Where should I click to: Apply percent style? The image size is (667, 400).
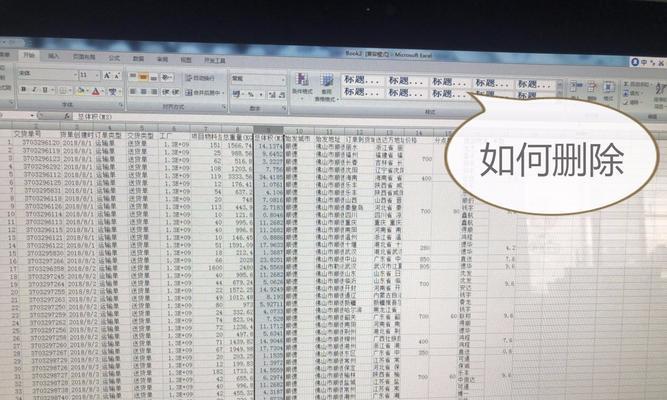pos(251,94)
